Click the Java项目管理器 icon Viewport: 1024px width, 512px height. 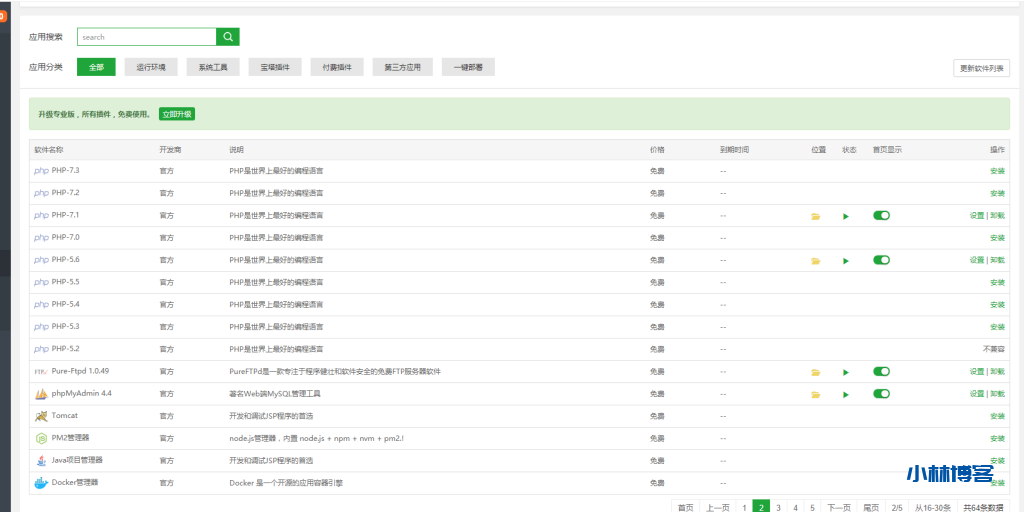pos(41,461)
